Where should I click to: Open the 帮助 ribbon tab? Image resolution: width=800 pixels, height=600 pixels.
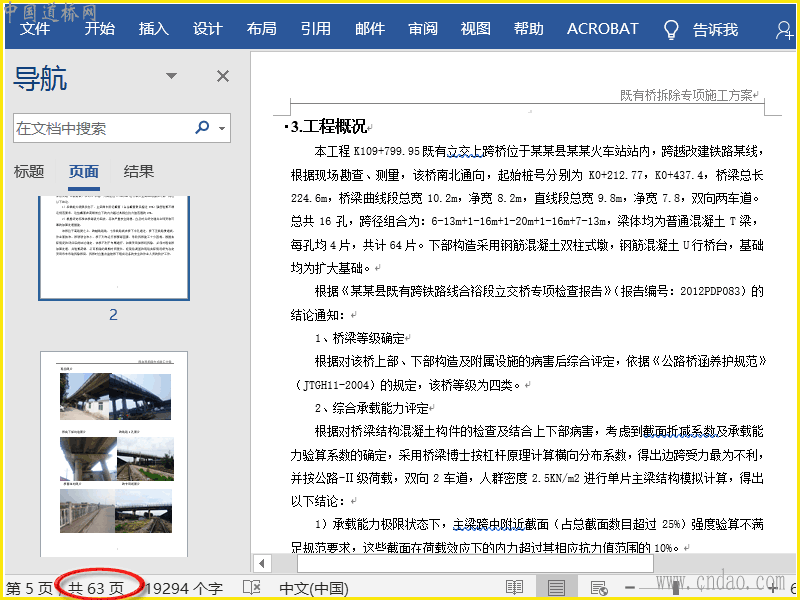pos(529,29)
